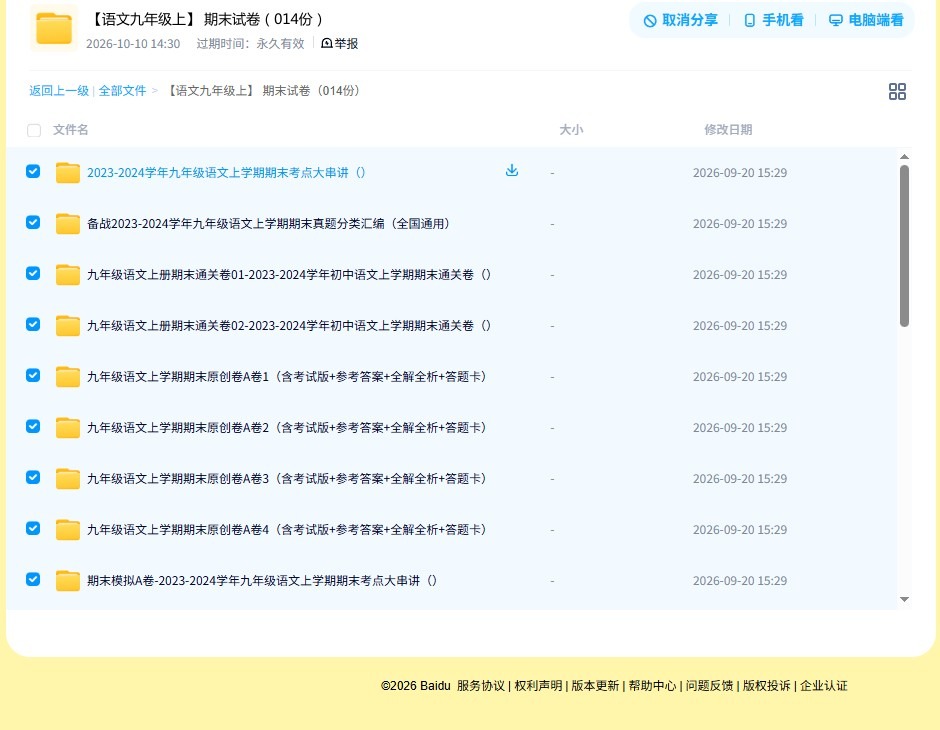Click the share title 【语文九年级上】期末试卷

point(206,19)
